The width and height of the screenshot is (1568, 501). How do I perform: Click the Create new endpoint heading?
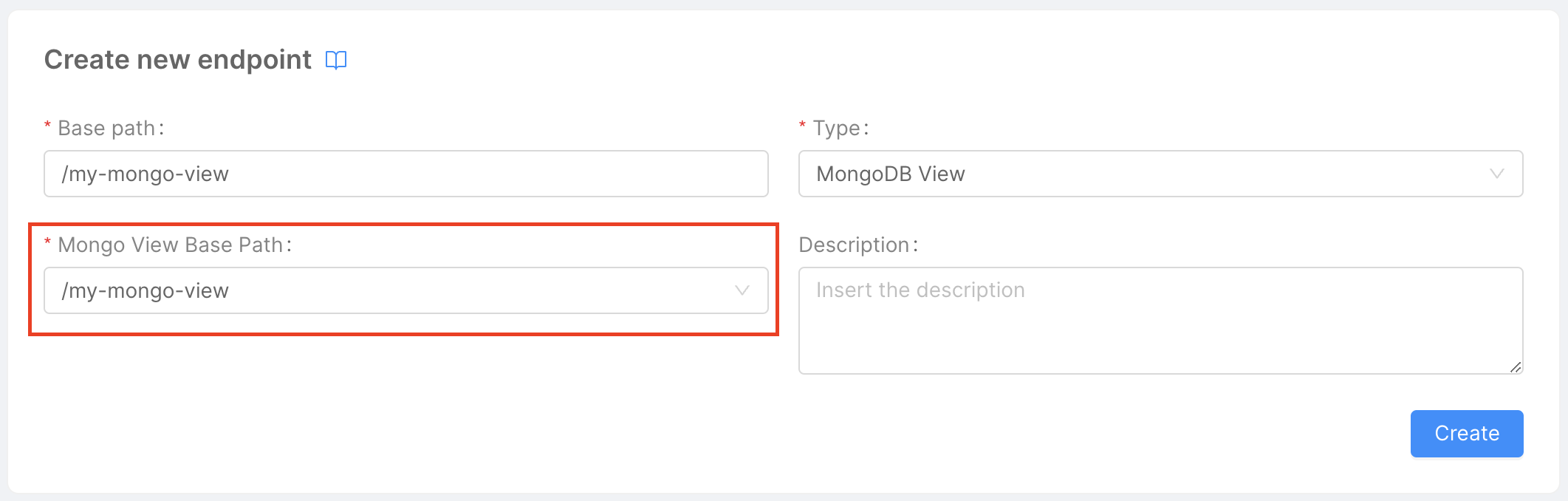coord(177,59)
